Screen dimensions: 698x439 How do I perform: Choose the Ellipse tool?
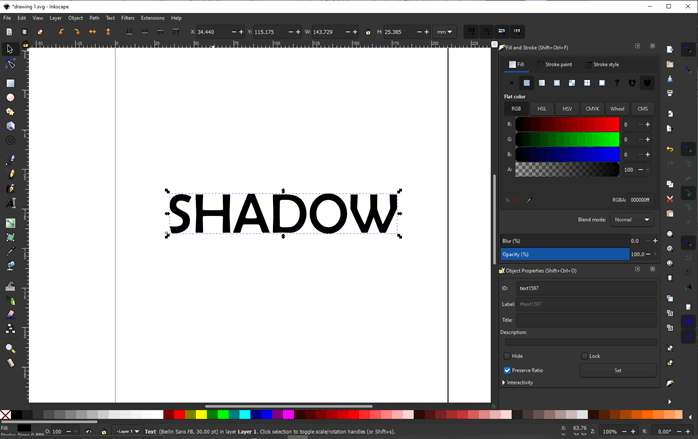pyautogui.click(x=10, y=98)
